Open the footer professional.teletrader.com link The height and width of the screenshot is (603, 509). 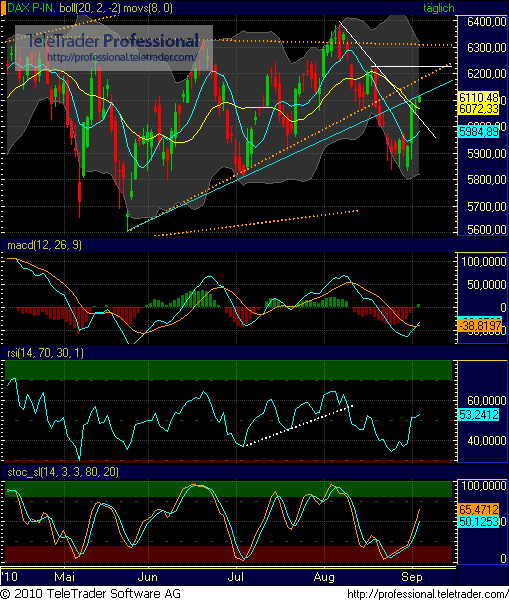coord(427,594)
